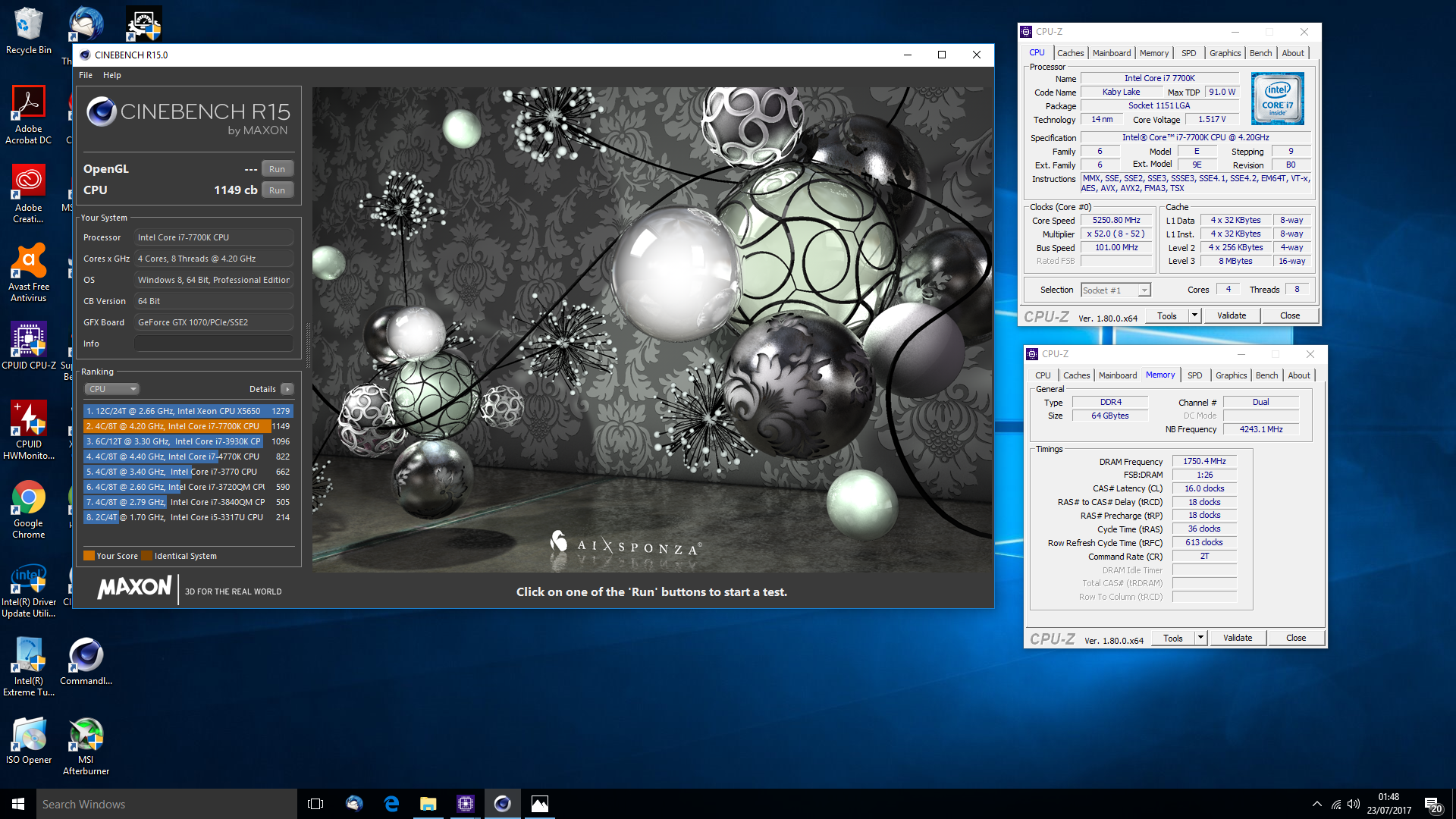
Task: Open Avast Free Antivirus icon
Action: (x=28, y=273)
